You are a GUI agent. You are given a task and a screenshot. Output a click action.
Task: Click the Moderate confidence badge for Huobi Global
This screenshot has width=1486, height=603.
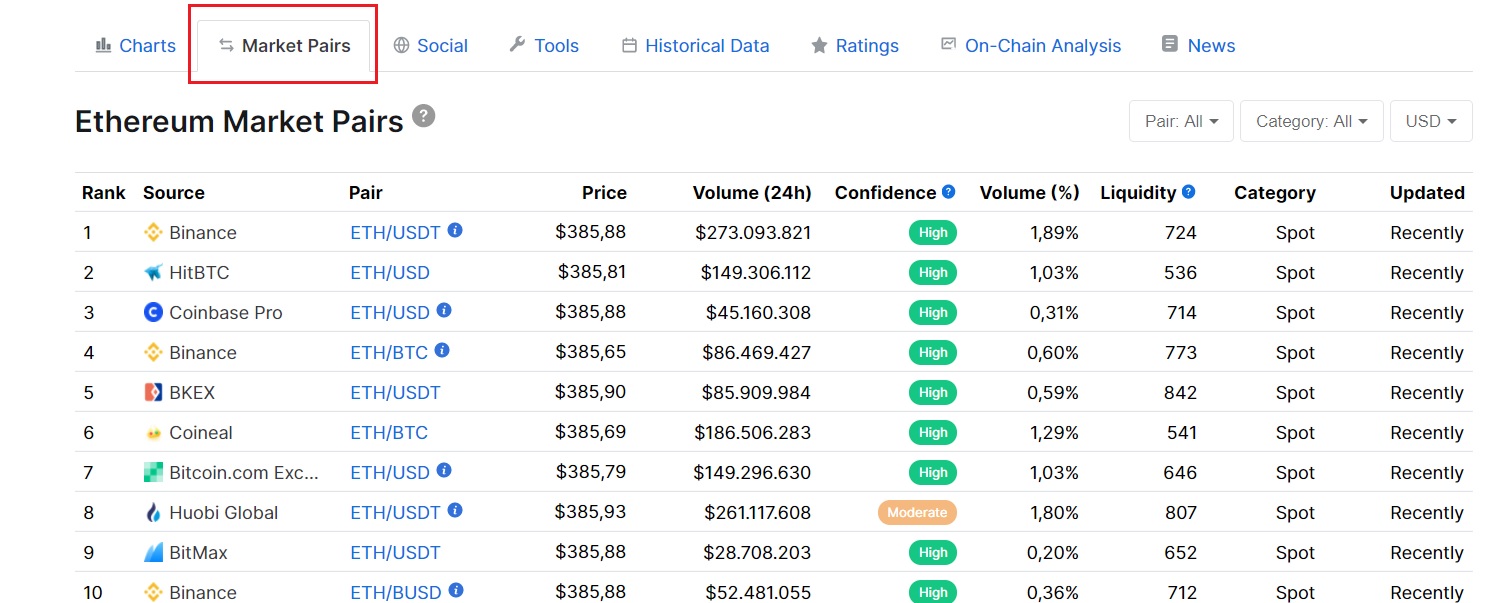point(917,513)
